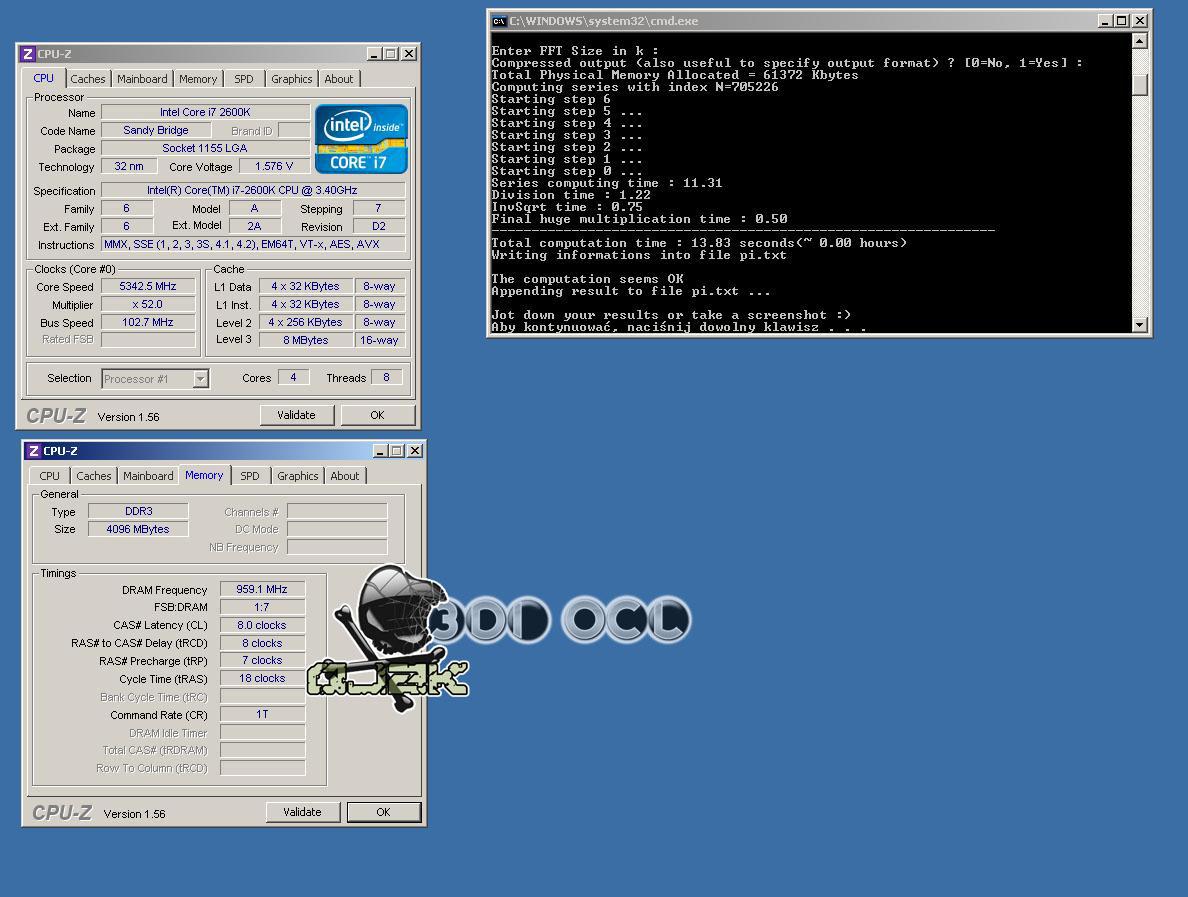
Task: Click the Cores count field showing 4
Action: [293, 377]
